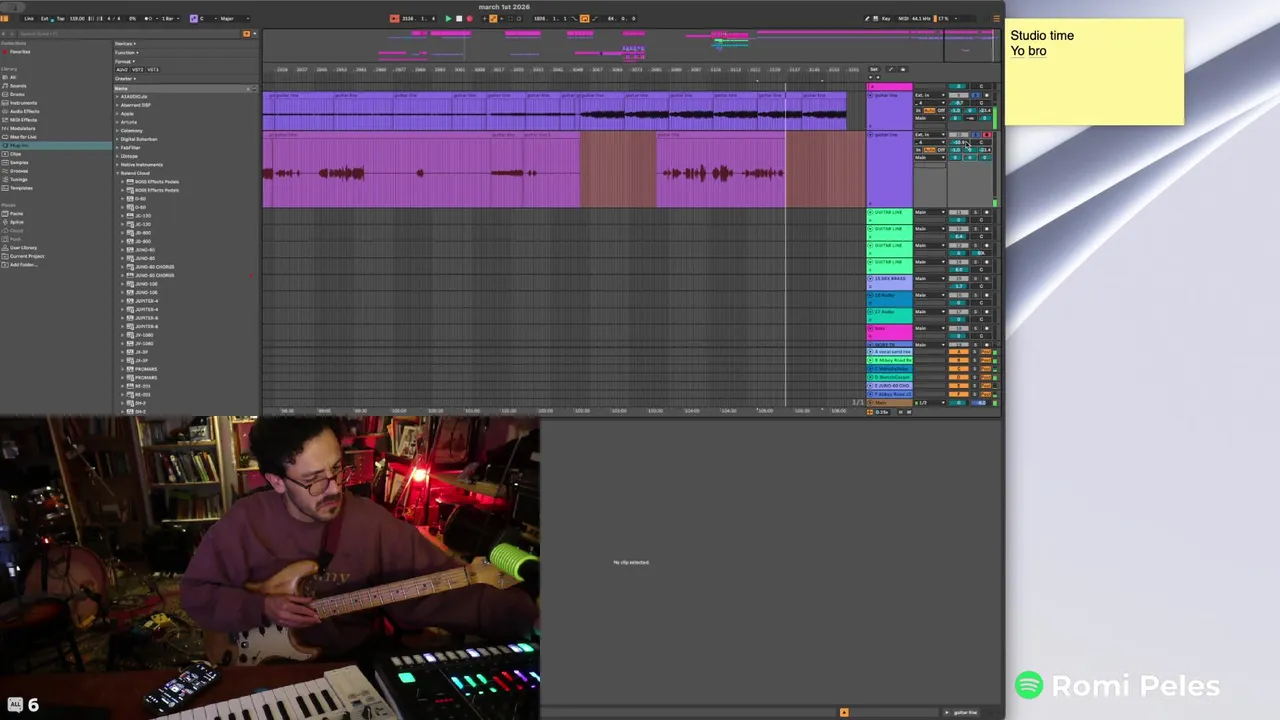Toggle the orange Loop switch in transport
This screenshot has width=1280, height=720.
(584, 18)
